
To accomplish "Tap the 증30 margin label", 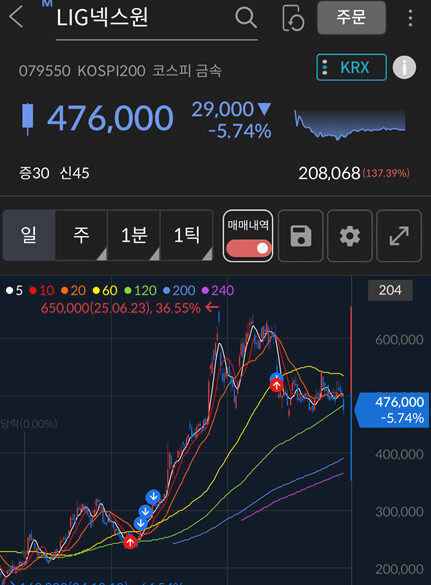I will [34, 173].
